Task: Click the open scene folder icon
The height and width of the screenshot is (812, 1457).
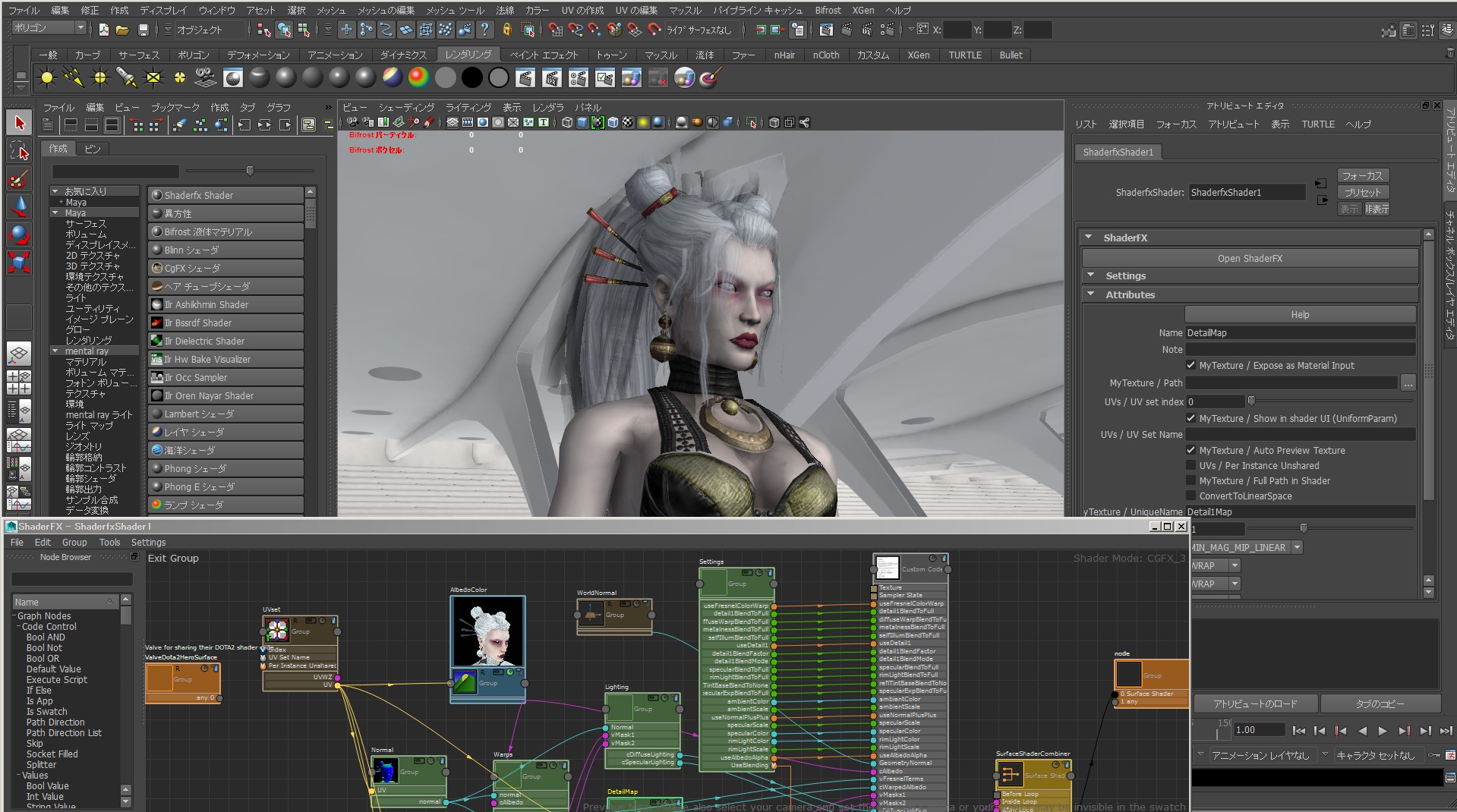Action: pyautogui.click(x=122, y=30)
